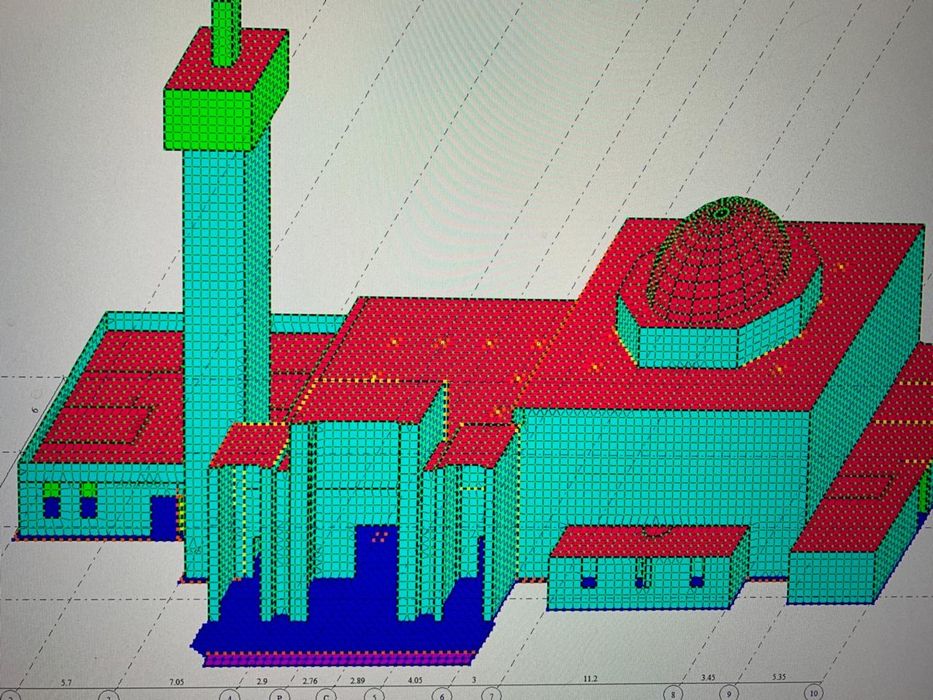Screen dimensions: 933x700
Task: Click the grid bubble labeled 8
Action: pos(674,693)
